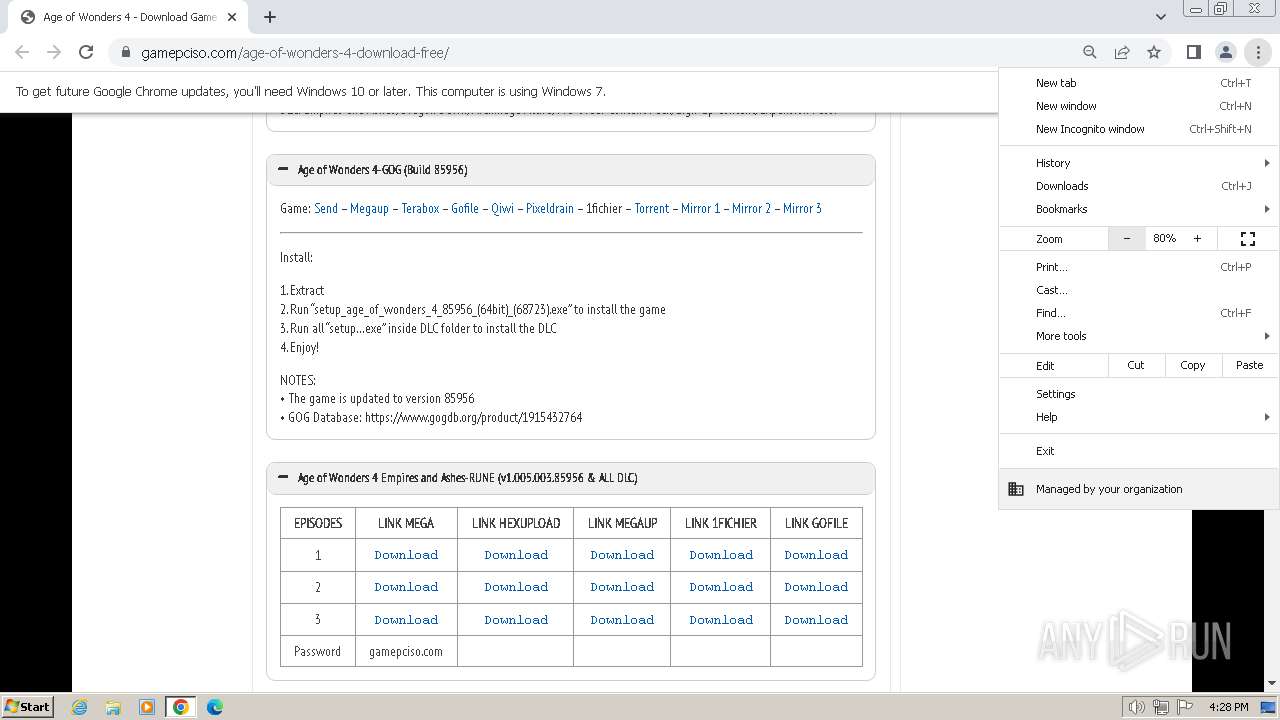Image resolution: width=1280 pixels, height=720 pixels.
Task: Download episode 3 from LINK MEGAUP
Action: click(x=622, y=620)
